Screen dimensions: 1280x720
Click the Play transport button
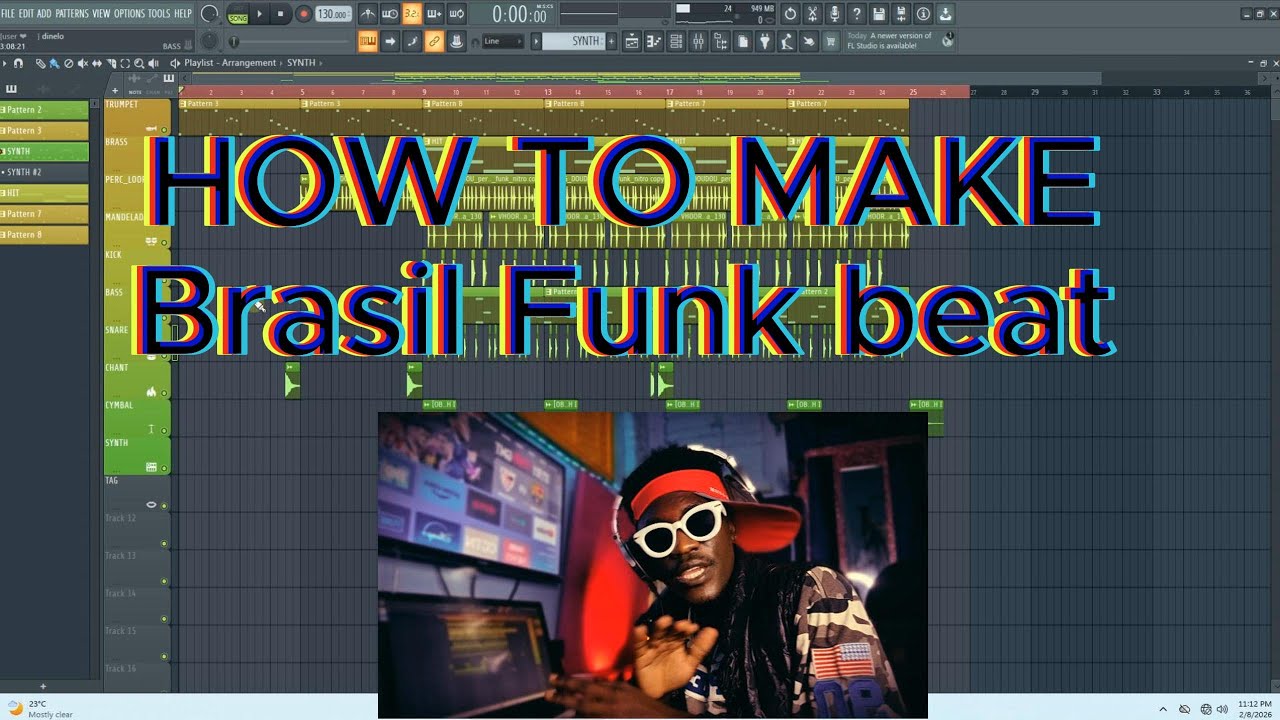click(260, 14)
